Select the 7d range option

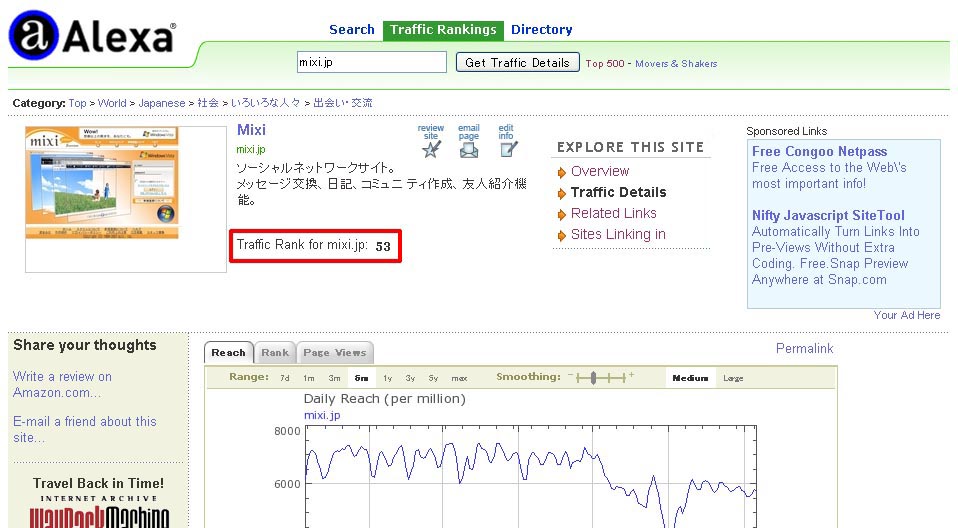pos(285,378)
